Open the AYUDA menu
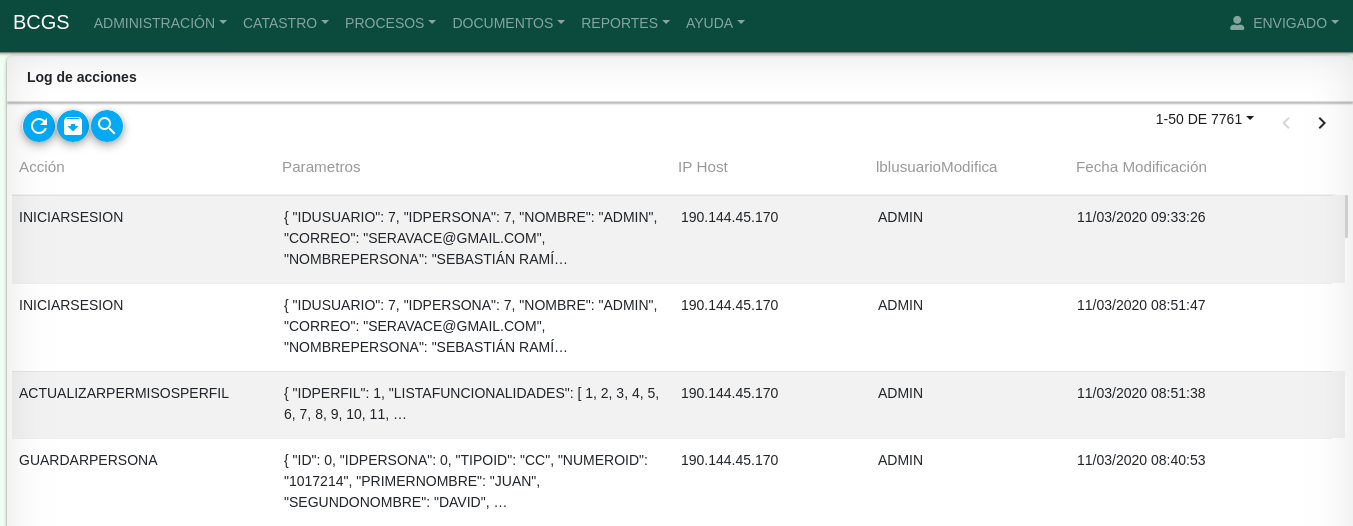 click(x=715, y=23)
